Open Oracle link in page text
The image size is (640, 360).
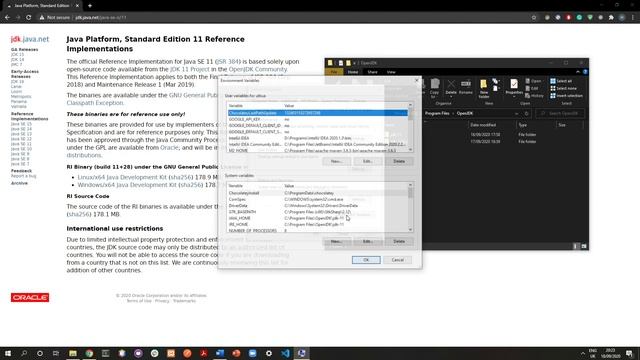point(169,147)
